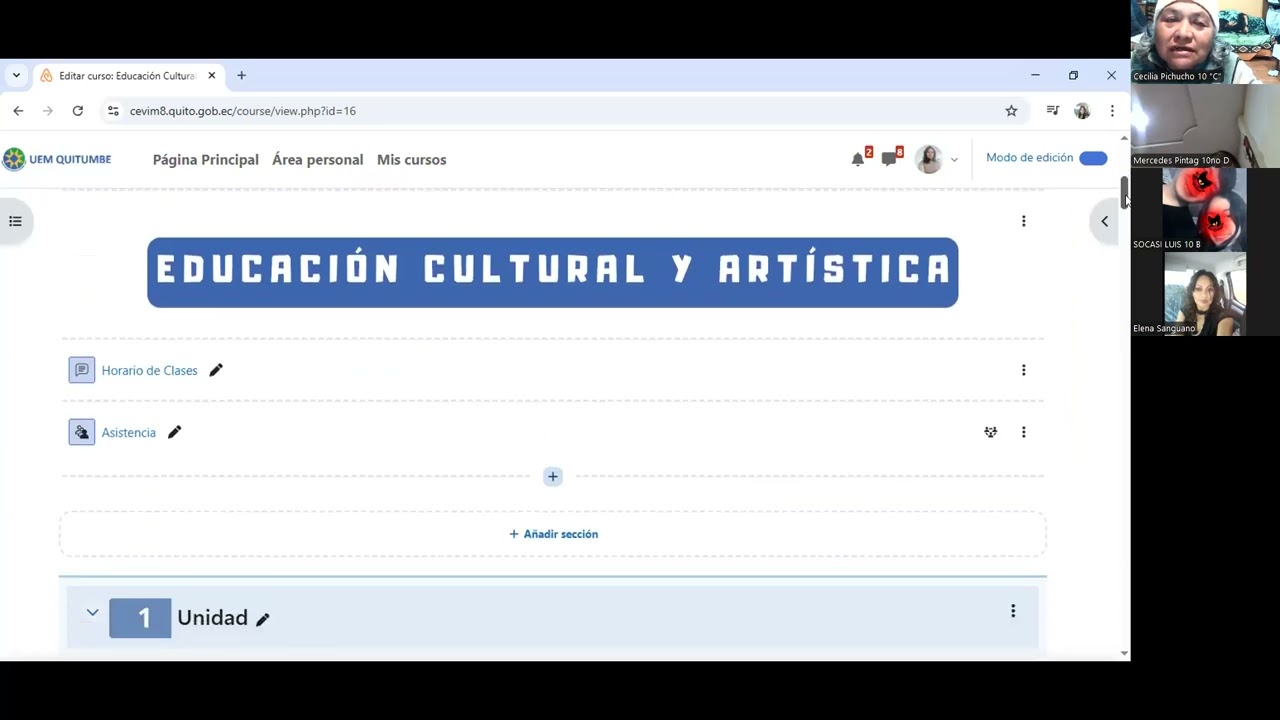
Task: Open Chrome three-dot menu
Action: (1112, 111)
